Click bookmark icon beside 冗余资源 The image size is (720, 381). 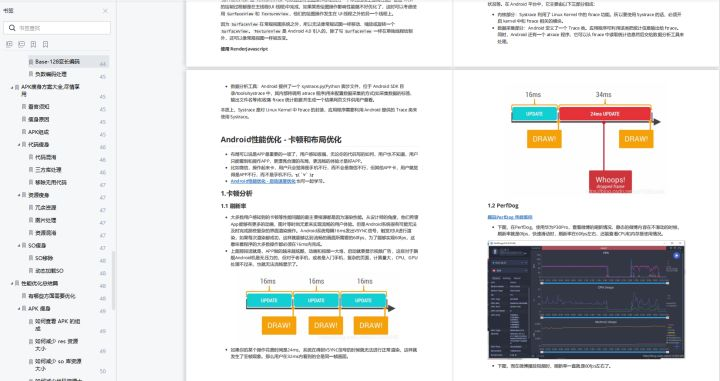[31, 207]
